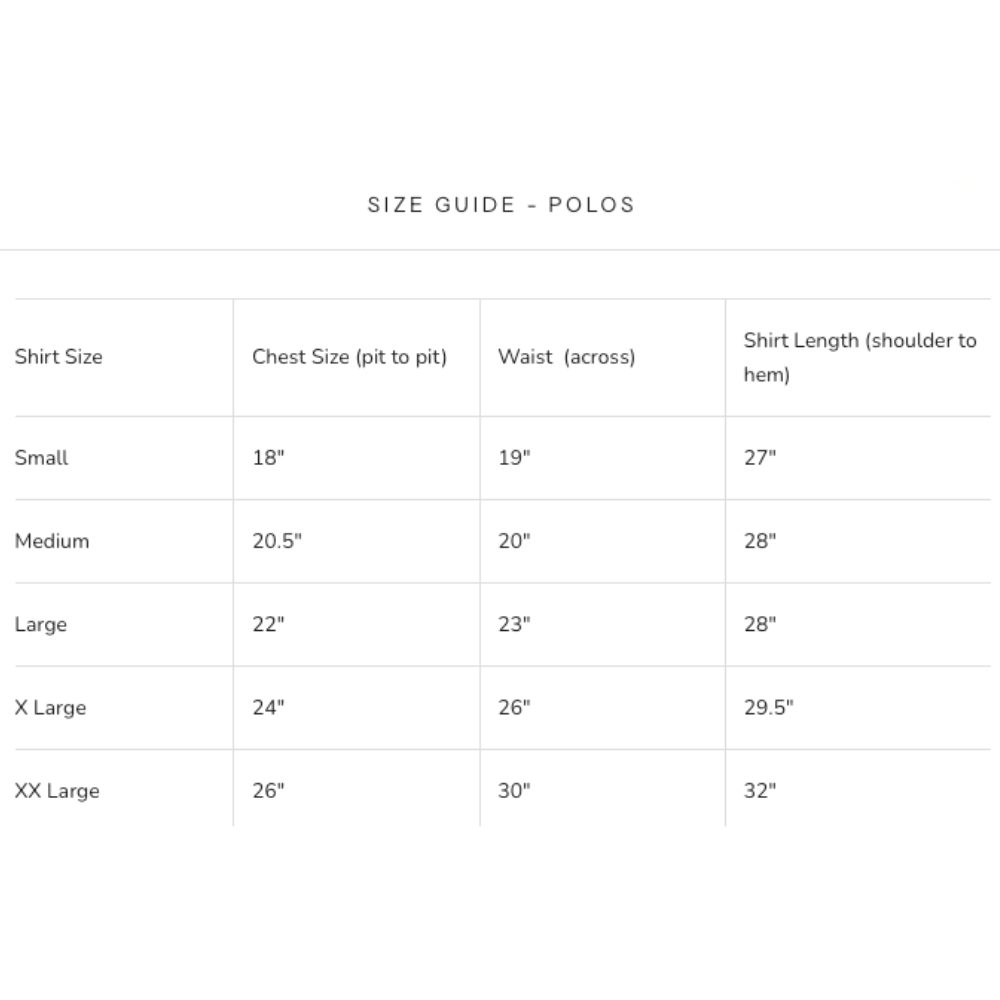Select the Large waist value 23"
This screenshot has height=1000, width=1000.
[x=514, y=624]
